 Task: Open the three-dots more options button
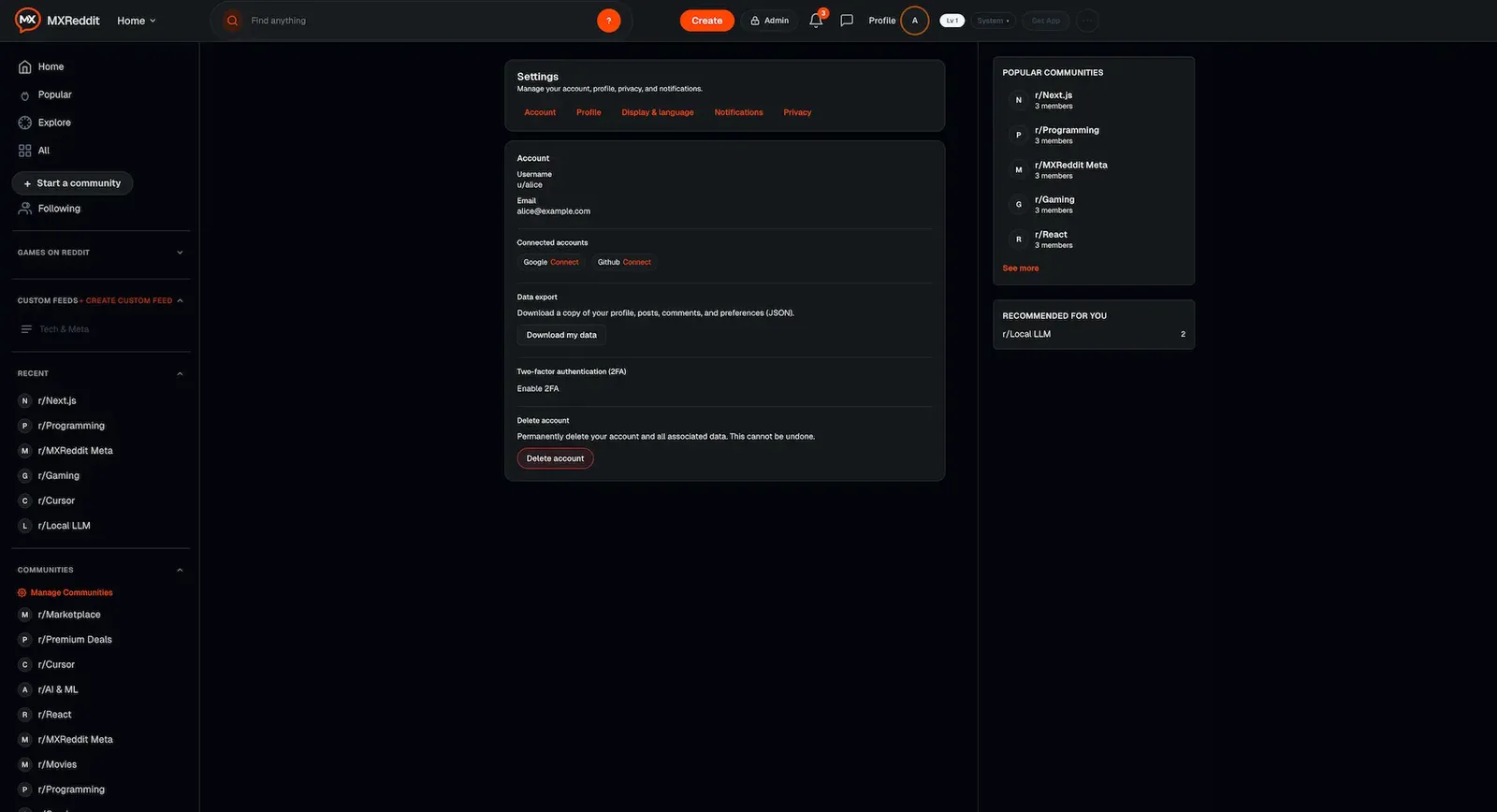click(x=1087, y=21)
